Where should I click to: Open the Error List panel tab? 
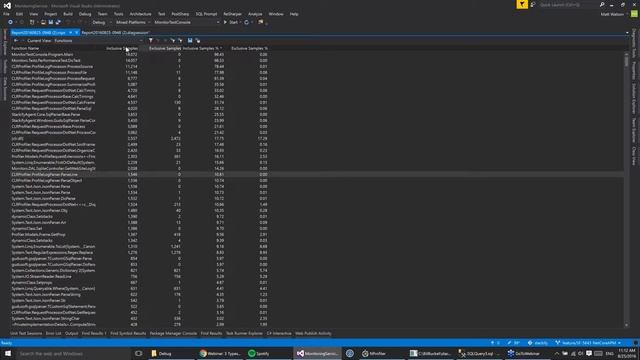click(x=53, y=333)
